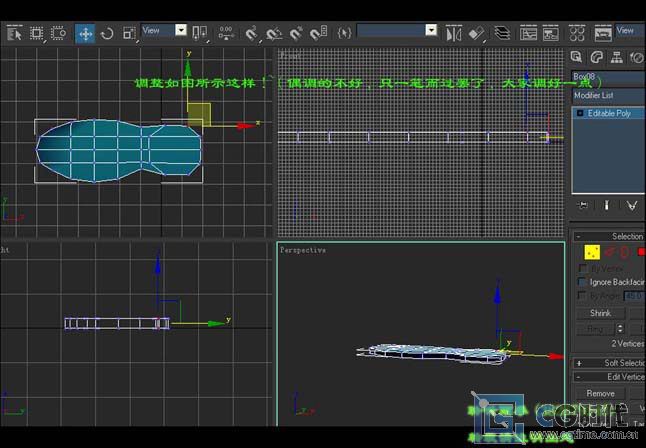Viewport: 646px width, 448px height.
Task: Click the Make Unique icon
Action: (632, 205)
